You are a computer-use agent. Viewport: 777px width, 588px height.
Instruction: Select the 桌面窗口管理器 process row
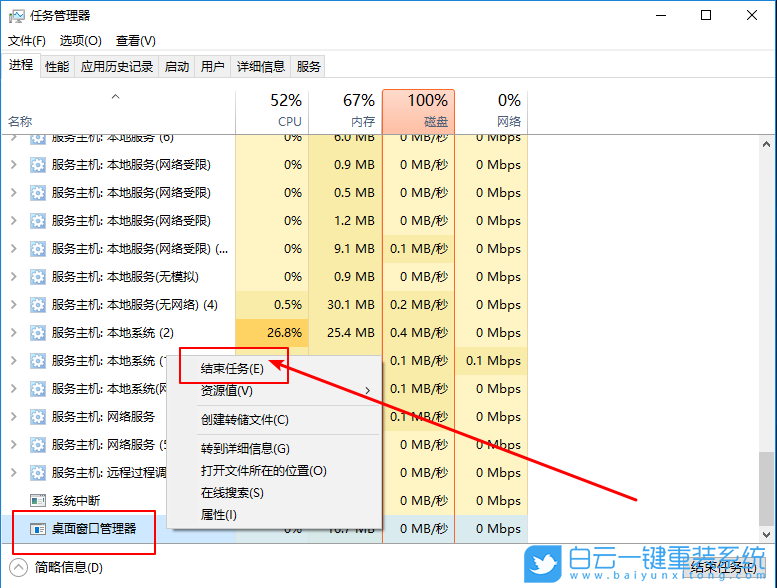click(264, 529)
